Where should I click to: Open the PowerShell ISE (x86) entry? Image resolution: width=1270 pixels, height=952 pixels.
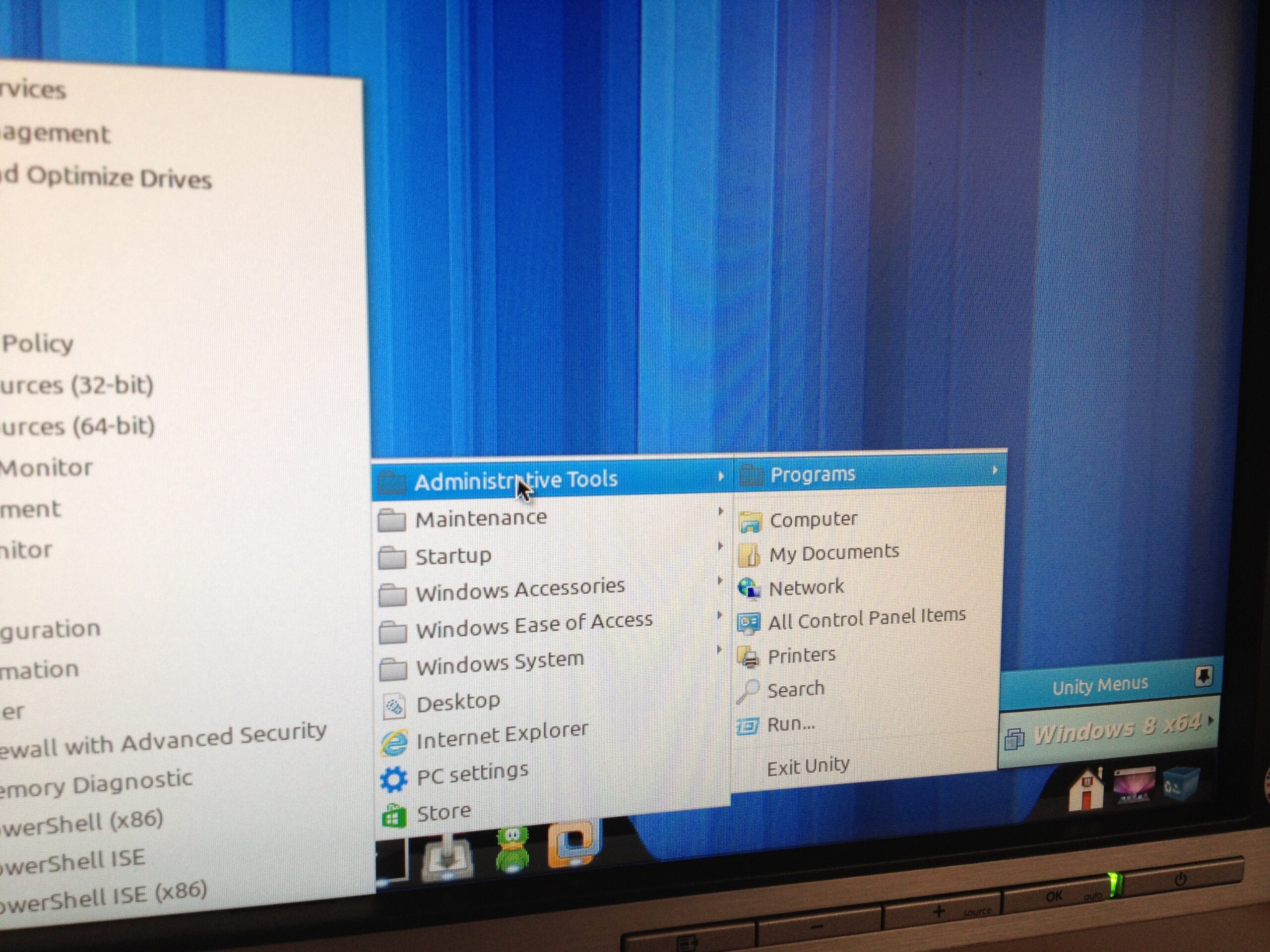pos(103,897)
